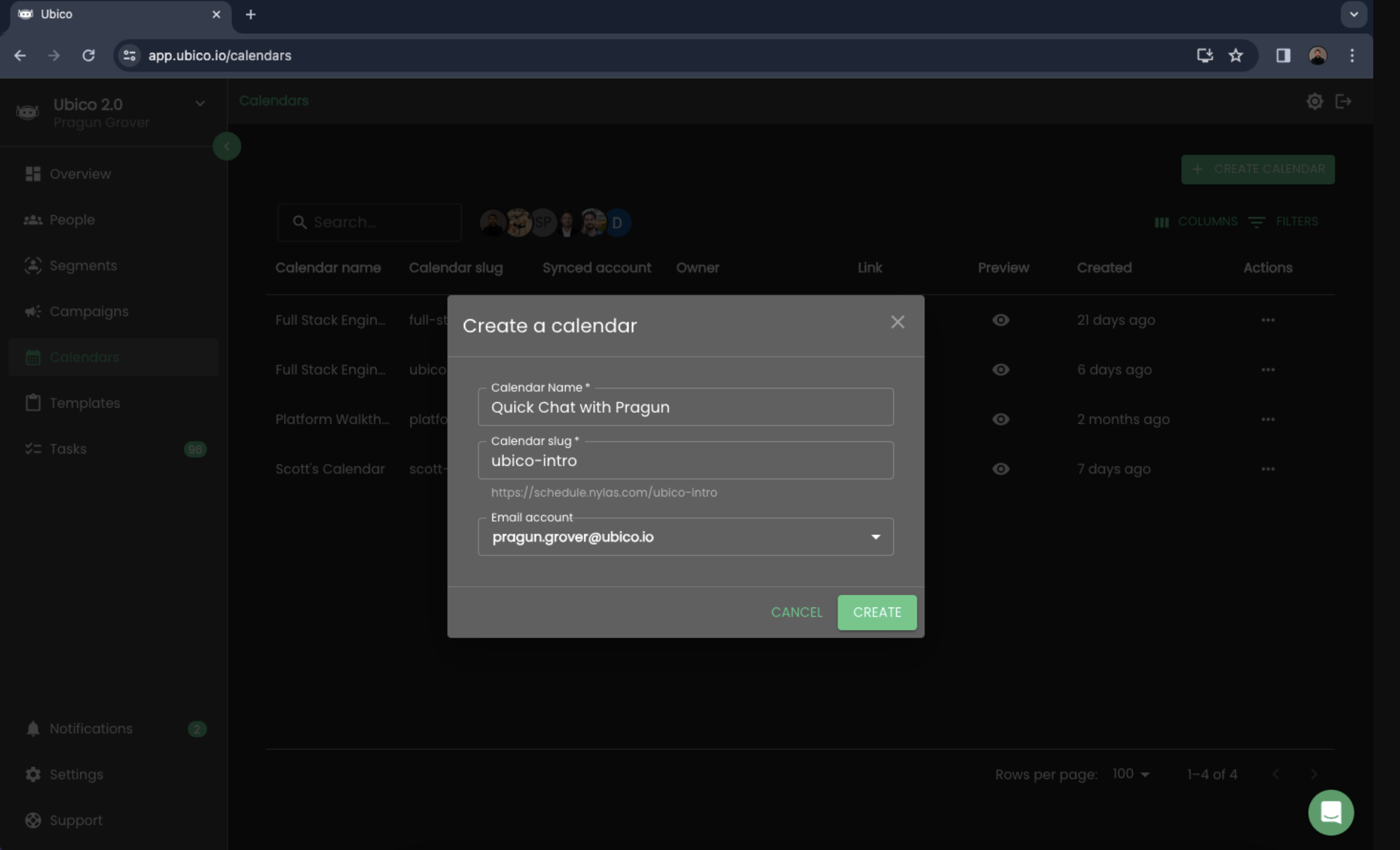Expand the Ubico 2.0 workspace switcher

pos(199,103)
